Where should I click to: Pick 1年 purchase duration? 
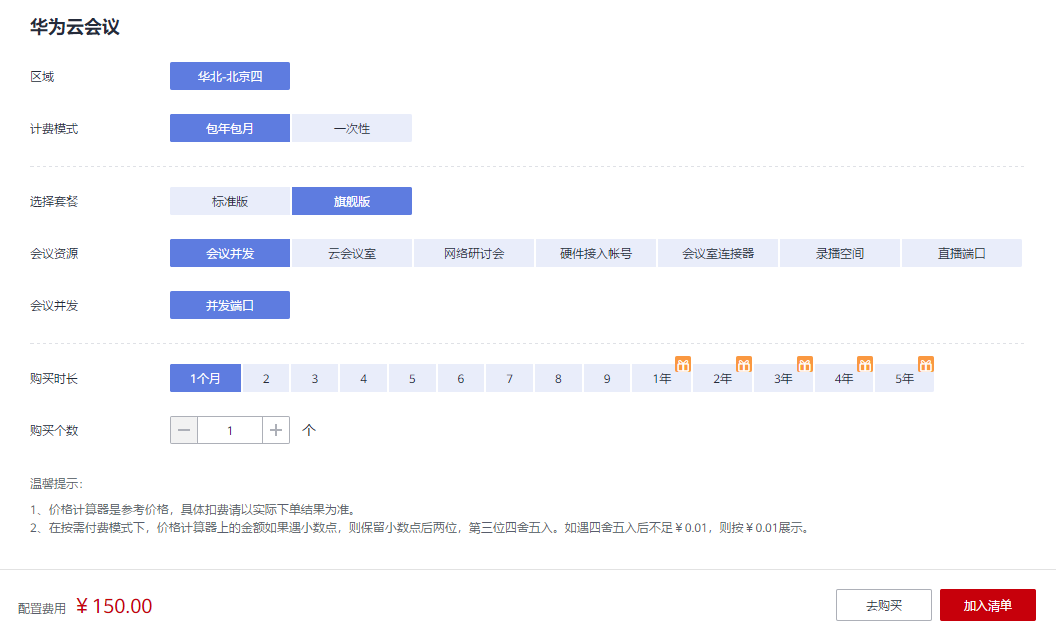[662, 378]
